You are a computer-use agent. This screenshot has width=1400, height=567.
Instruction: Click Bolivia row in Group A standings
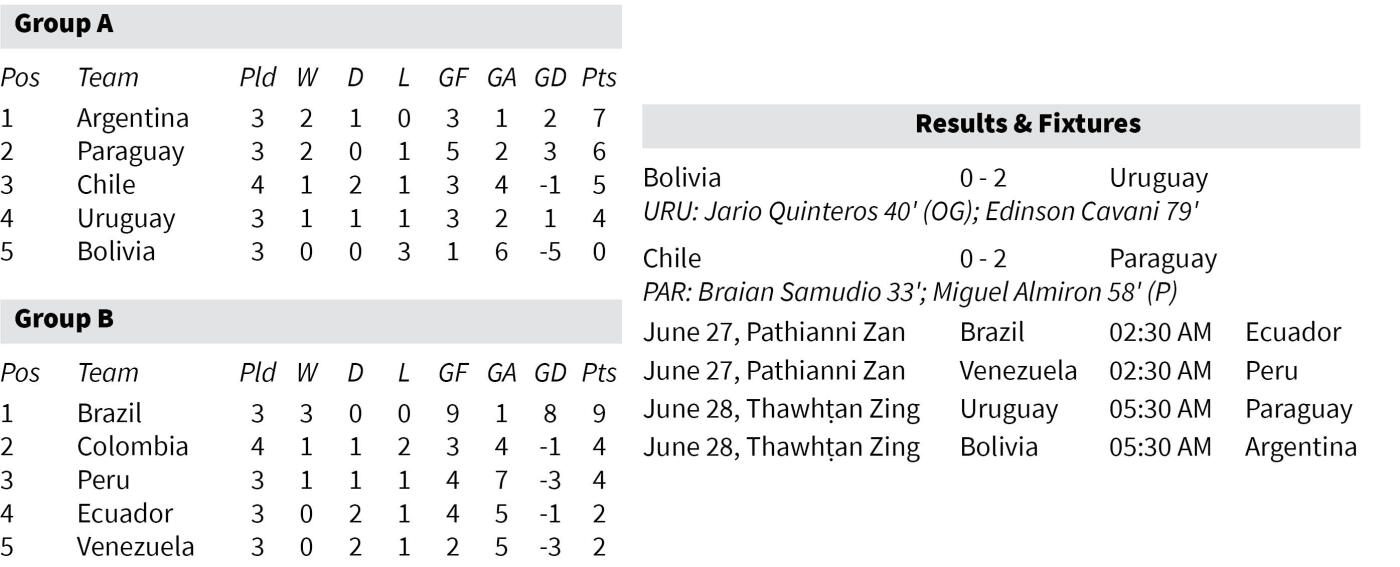tap(310, 251)
